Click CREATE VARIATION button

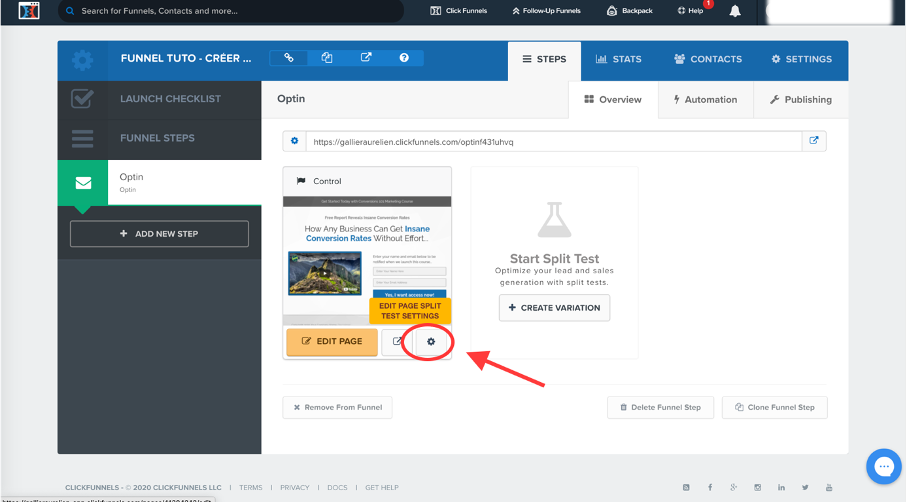click(x=555, y=308)
